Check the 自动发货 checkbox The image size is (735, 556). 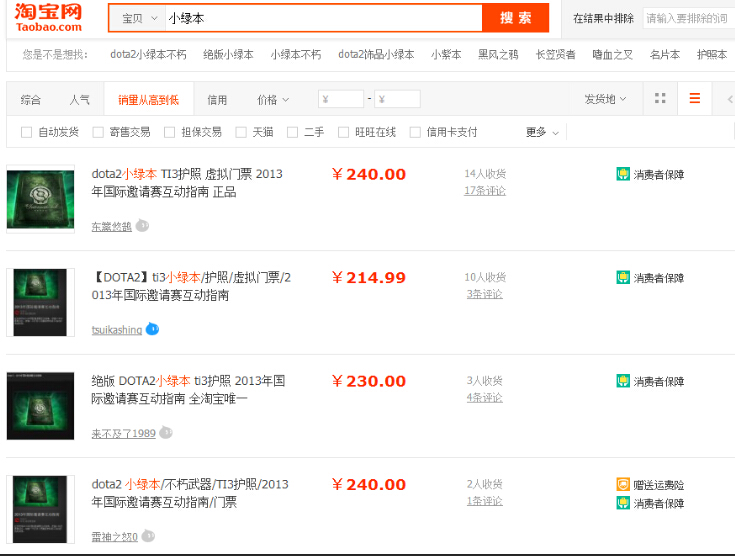[27, 132]
